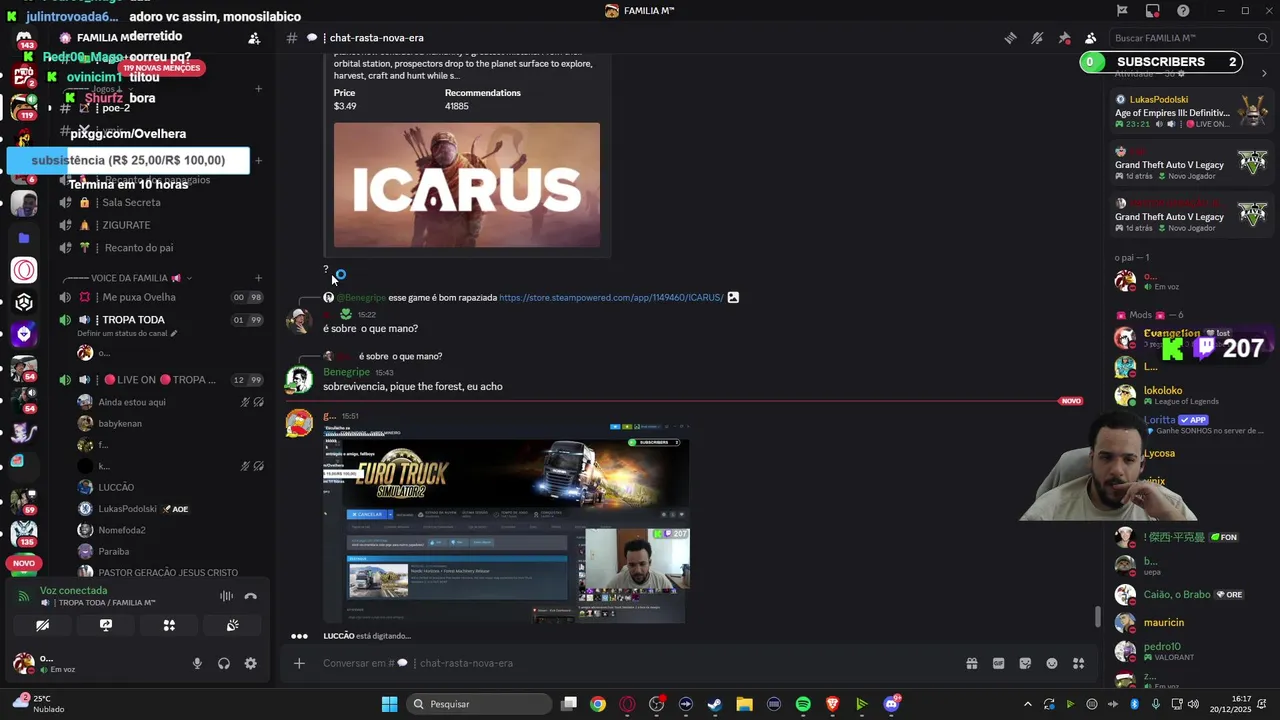The height and width of the screenshot is (720, 1280).
Task: Open the soundboard in voice panel
Action: (x=232, y=625)
